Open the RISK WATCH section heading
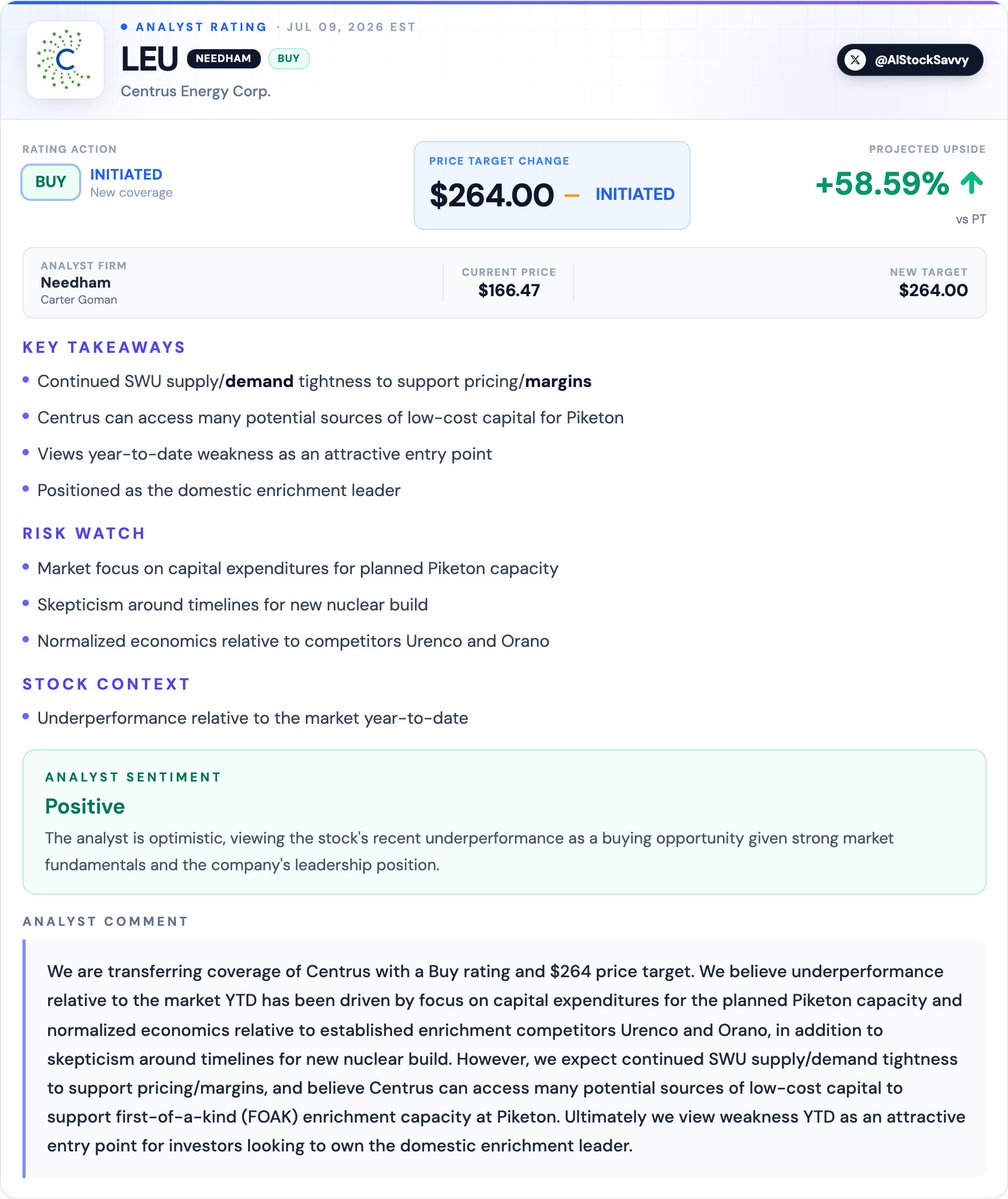 tap(83, 533)
